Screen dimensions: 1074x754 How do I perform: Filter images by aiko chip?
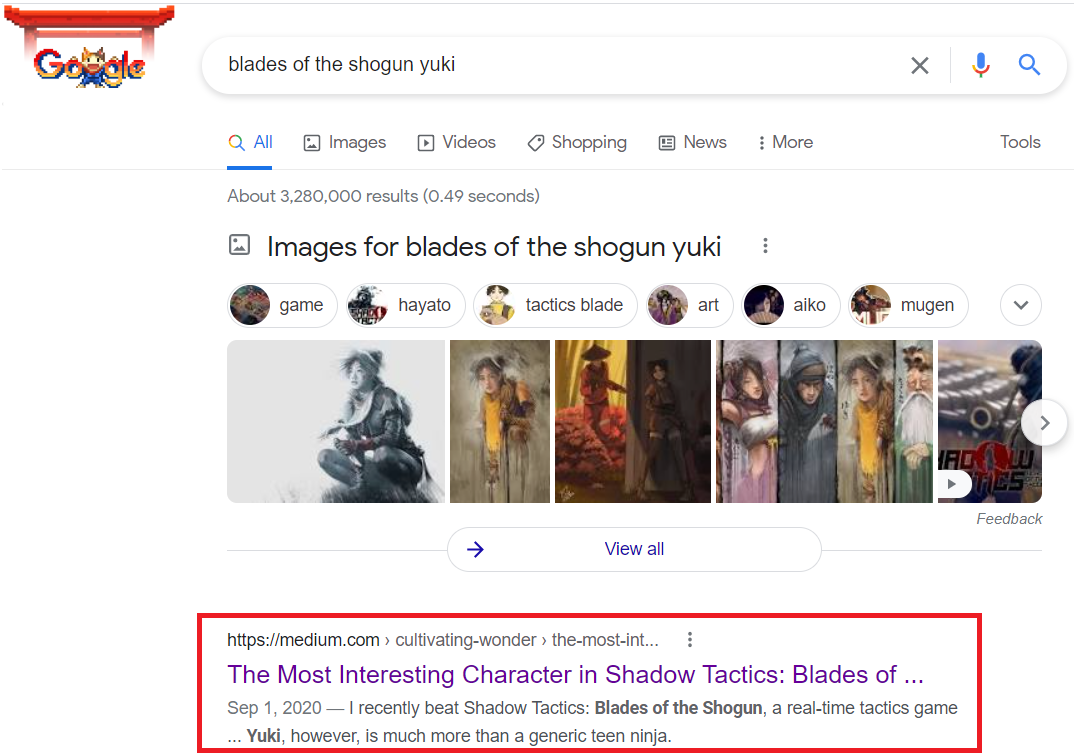pyautogui.click(x=790, y=305)
